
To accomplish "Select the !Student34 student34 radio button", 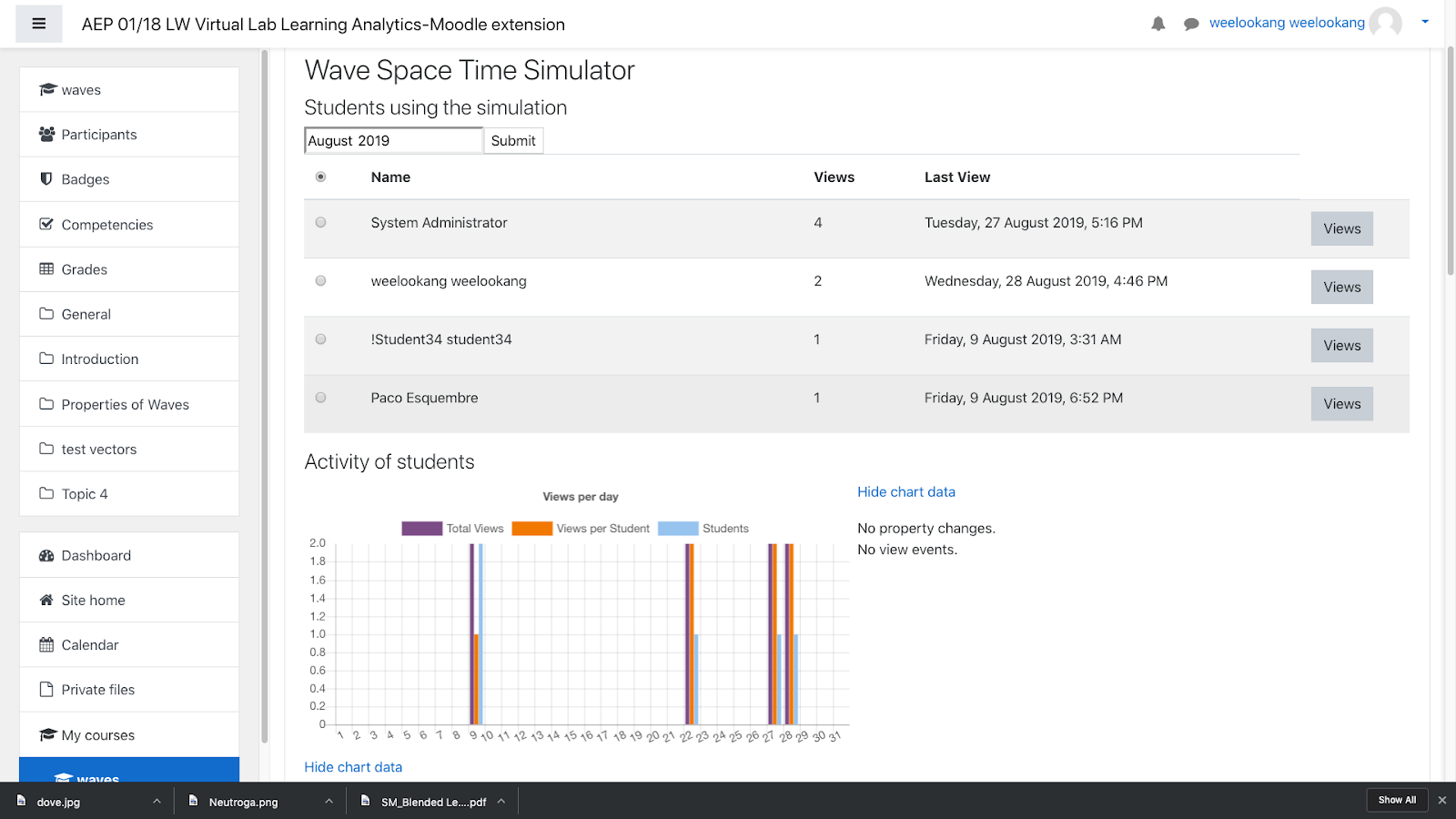I will 320,339.
